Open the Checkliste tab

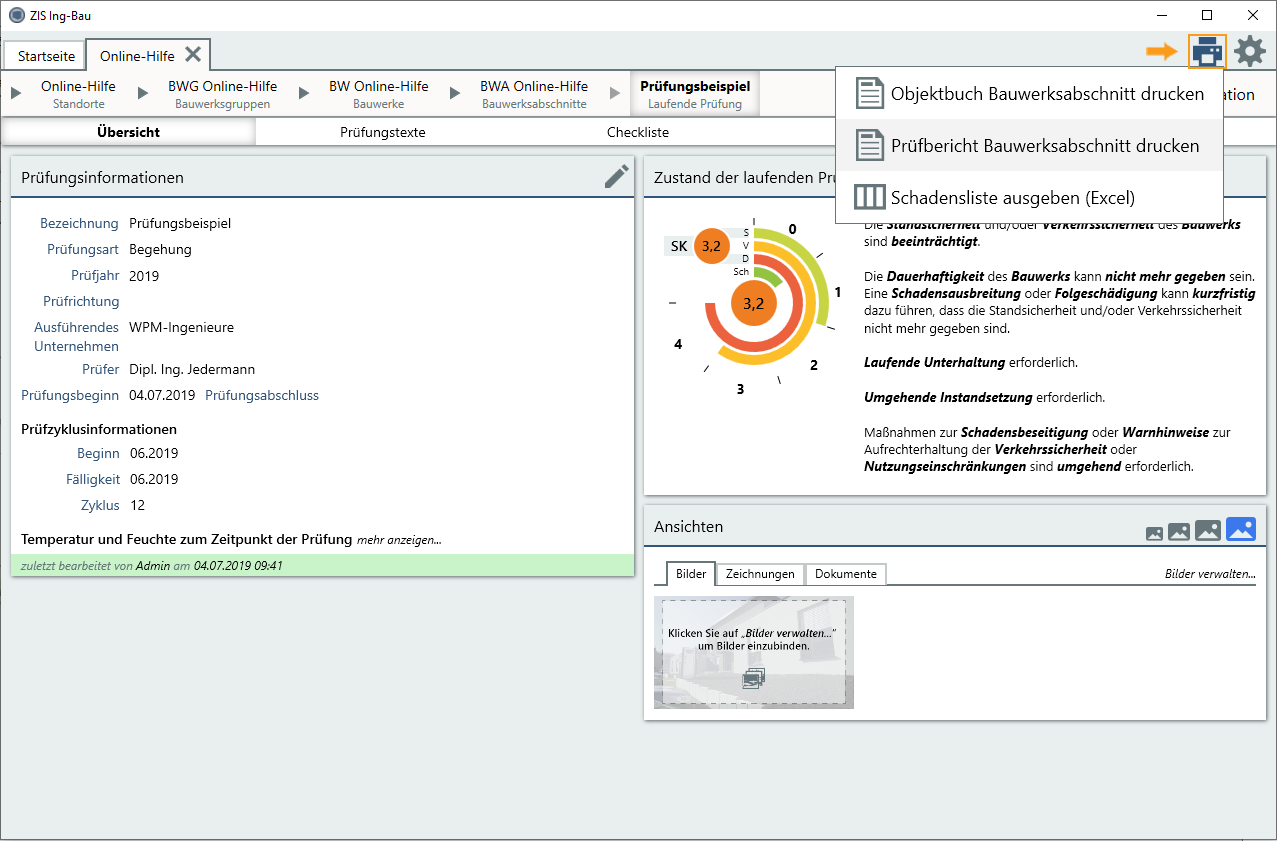(x=637, y=132)
